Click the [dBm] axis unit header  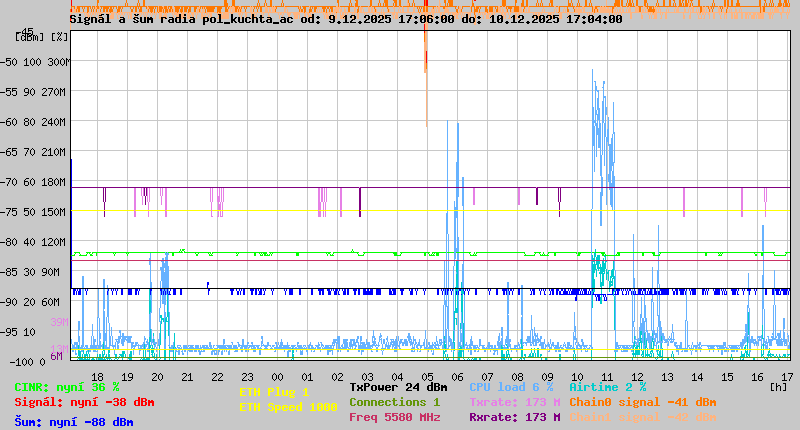(x=30, y=36)
